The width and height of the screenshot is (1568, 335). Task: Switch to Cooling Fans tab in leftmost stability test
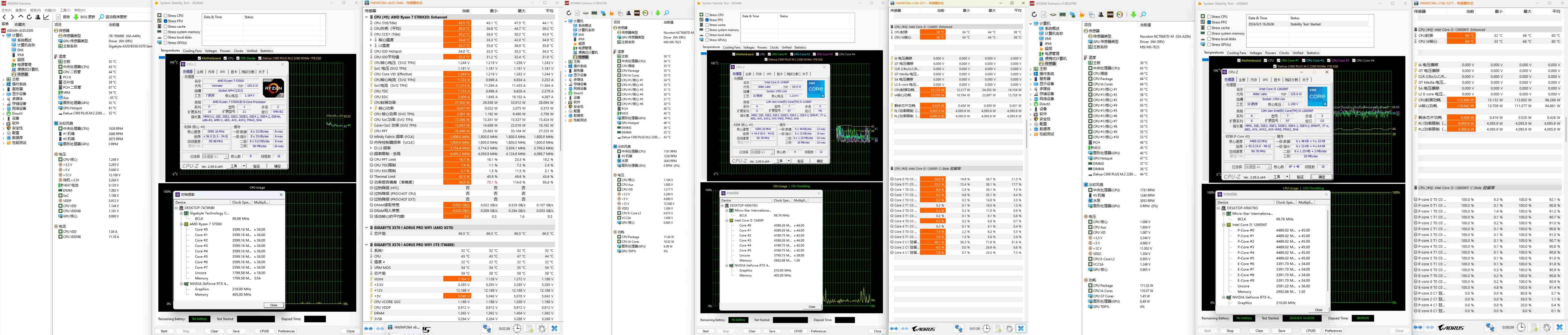point(192,51)
